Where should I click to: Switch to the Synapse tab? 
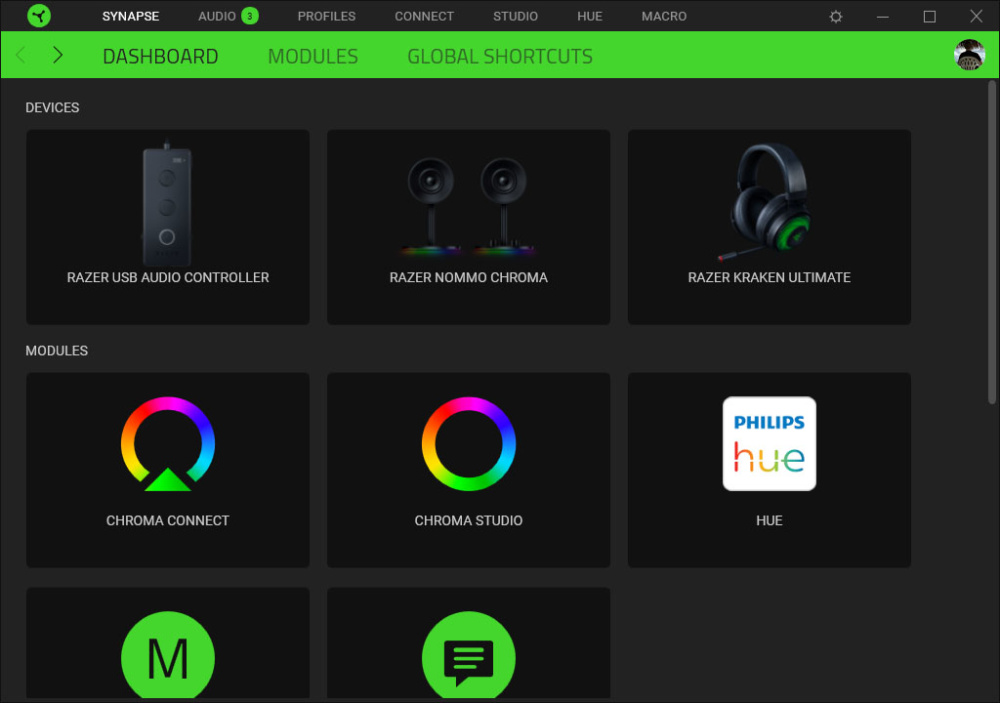pos(131,17)
